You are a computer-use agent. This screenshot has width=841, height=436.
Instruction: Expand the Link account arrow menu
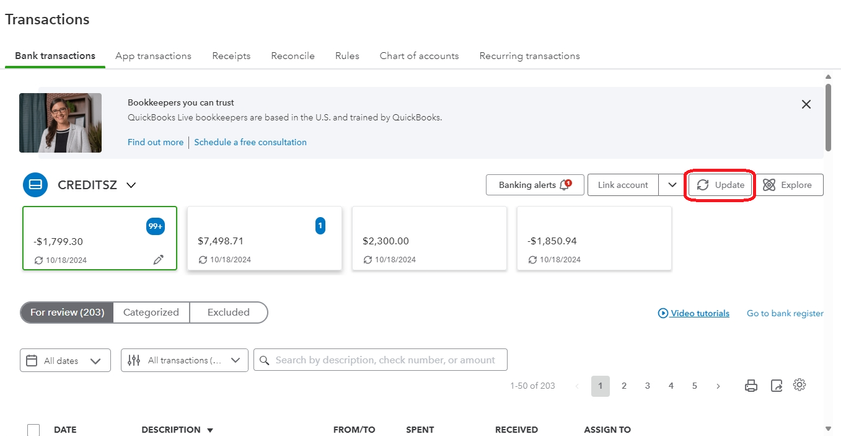670,185
